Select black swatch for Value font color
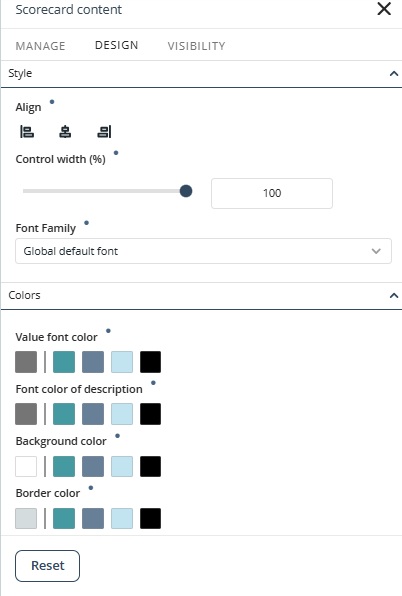 [150, 362]
